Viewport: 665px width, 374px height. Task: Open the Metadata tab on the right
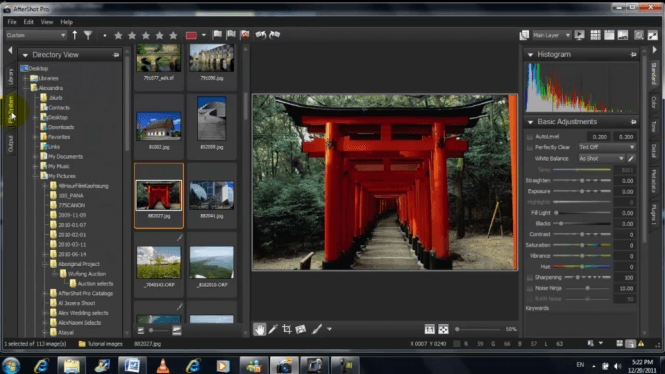click(654, 181)
